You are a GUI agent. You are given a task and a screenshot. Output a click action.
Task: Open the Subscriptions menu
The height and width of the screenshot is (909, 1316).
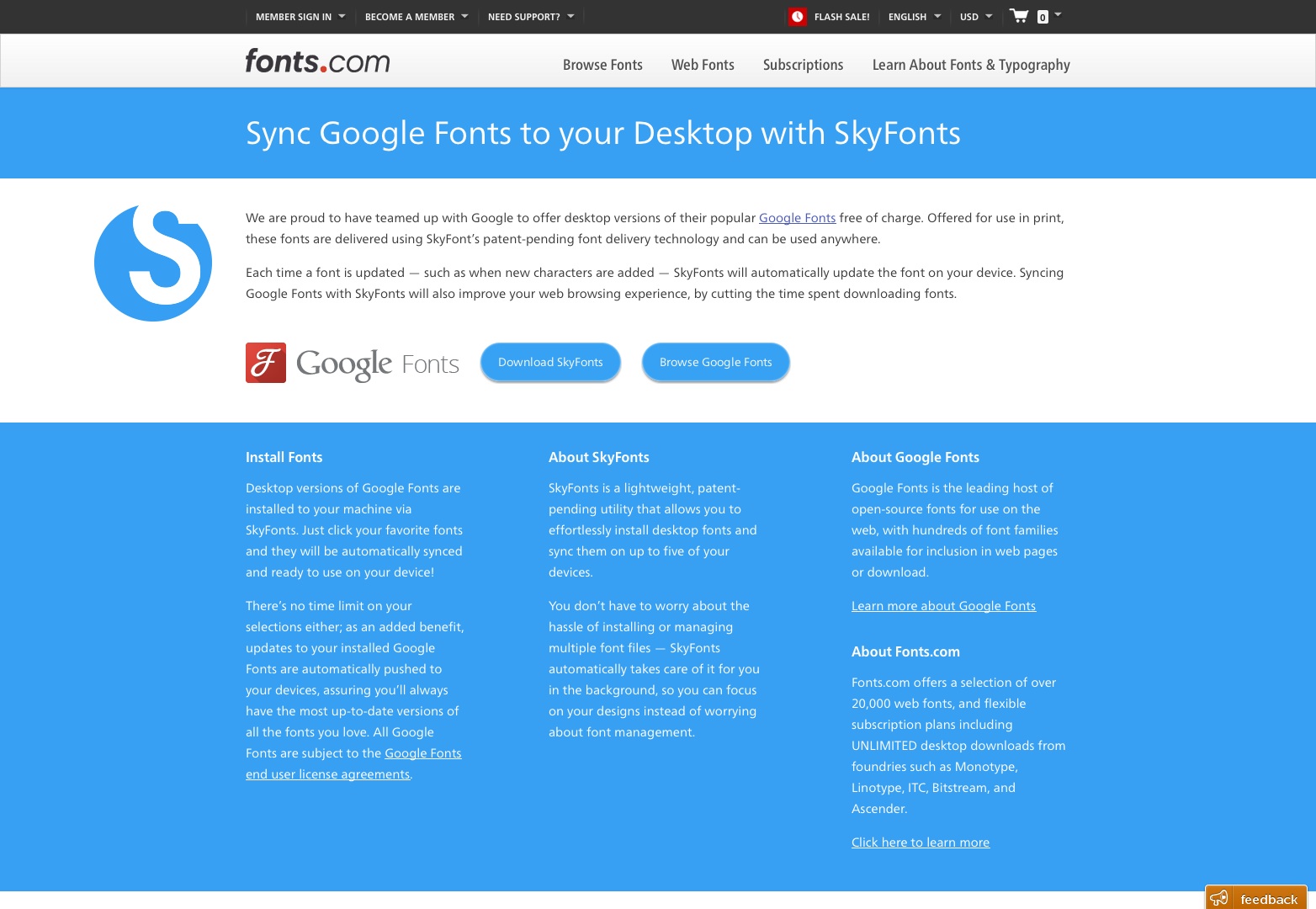pyautogui.click(x=803, y=65)
